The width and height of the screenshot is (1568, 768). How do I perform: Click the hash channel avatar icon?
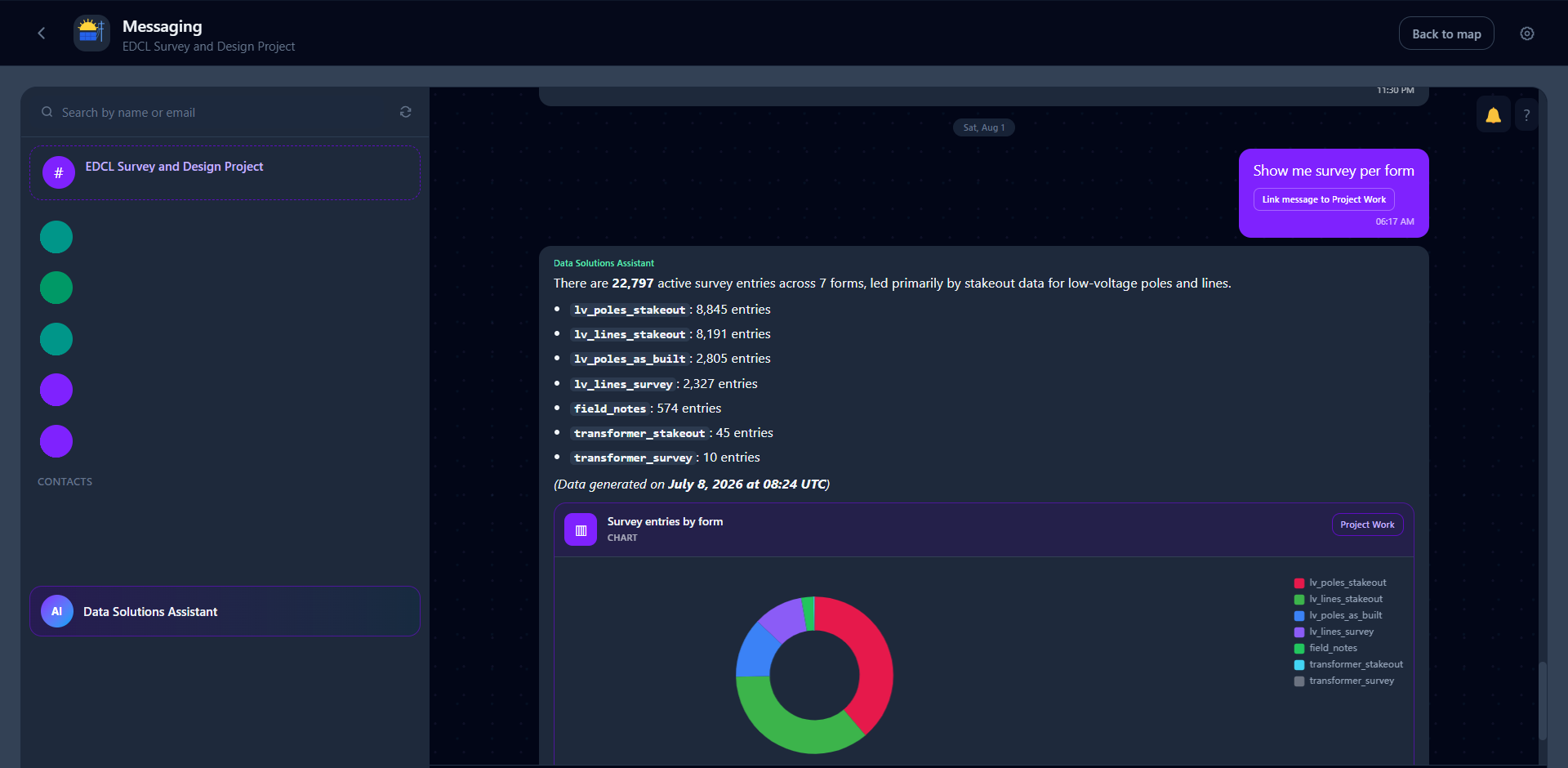59,172
